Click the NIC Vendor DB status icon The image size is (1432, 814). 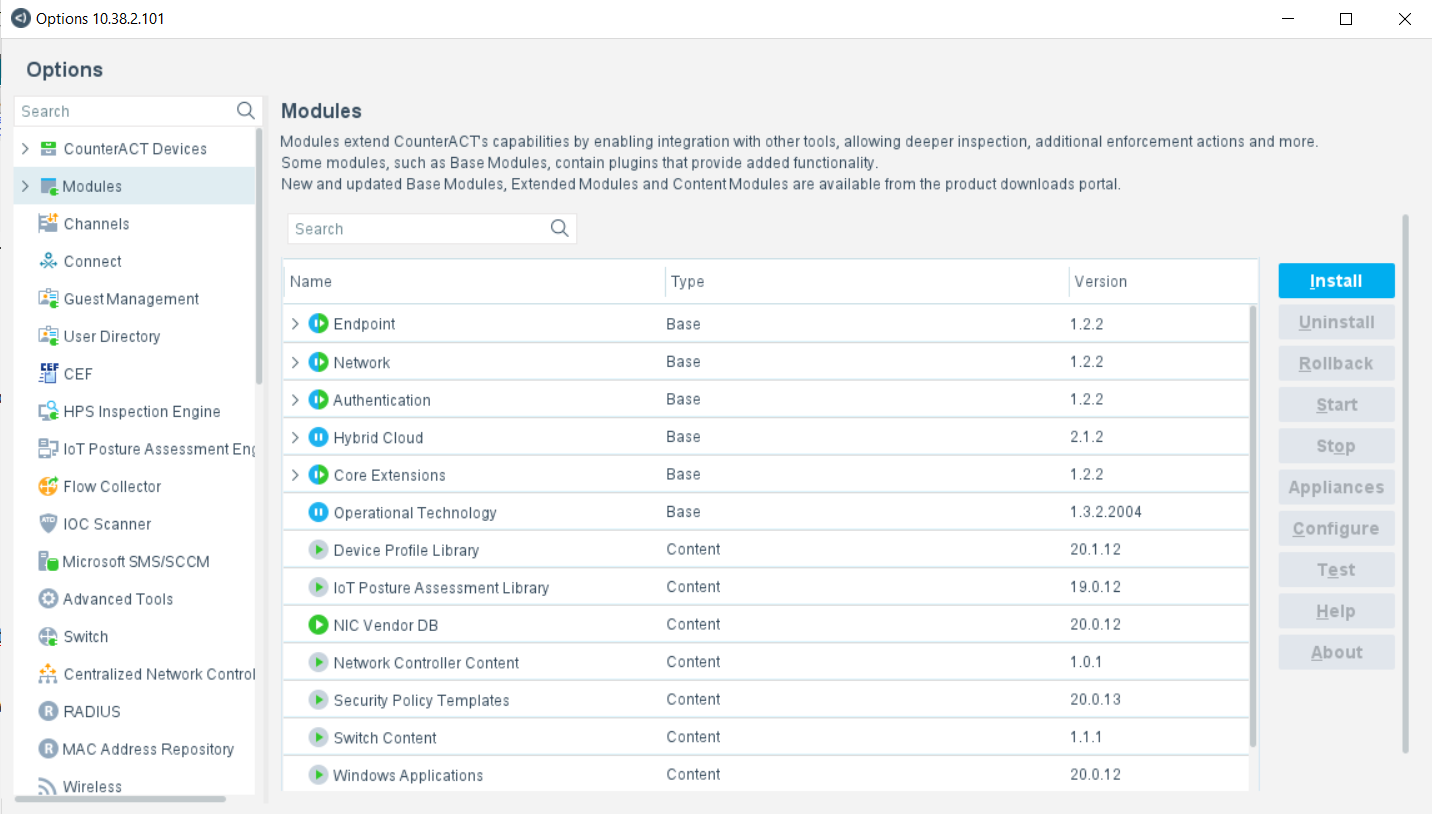click(318, 625)
